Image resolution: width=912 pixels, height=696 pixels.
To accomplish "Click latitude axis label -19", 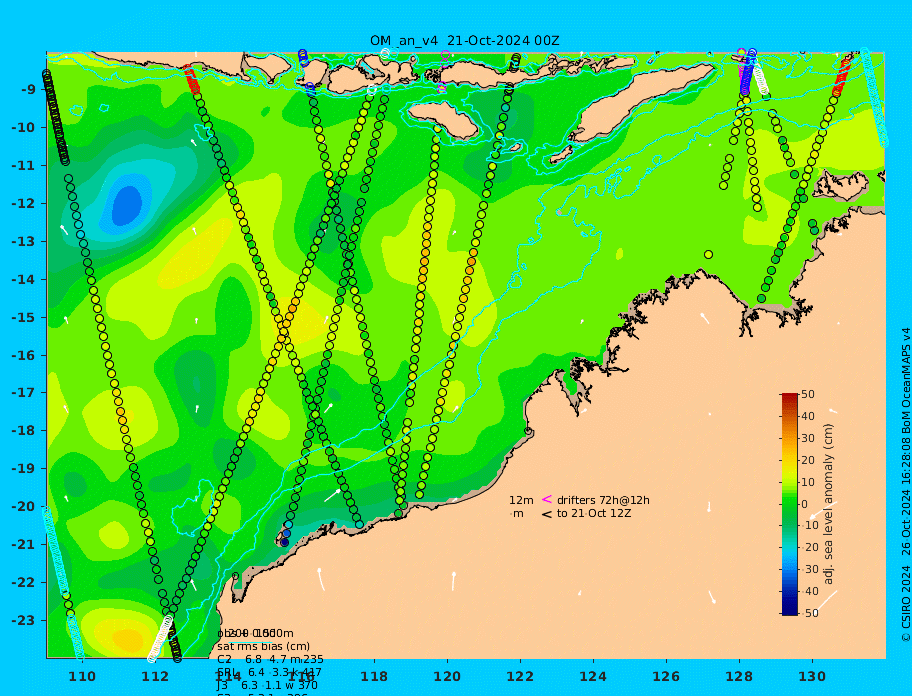I will pos(24,468).
